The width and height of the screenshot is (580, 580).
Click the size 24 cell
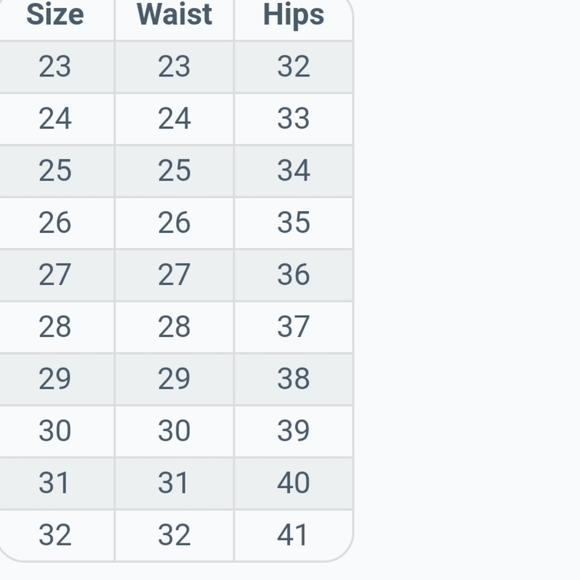coord(55,119)
